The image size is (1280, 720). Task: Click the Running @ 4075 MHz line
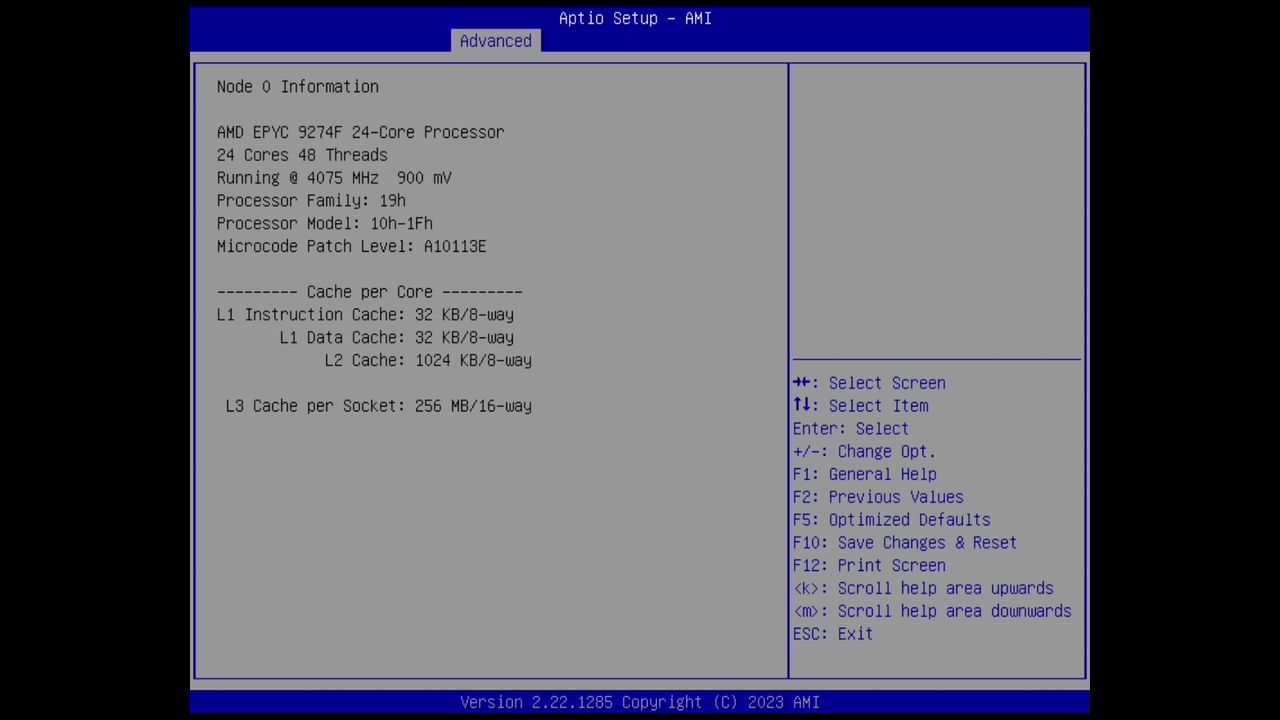334,178
